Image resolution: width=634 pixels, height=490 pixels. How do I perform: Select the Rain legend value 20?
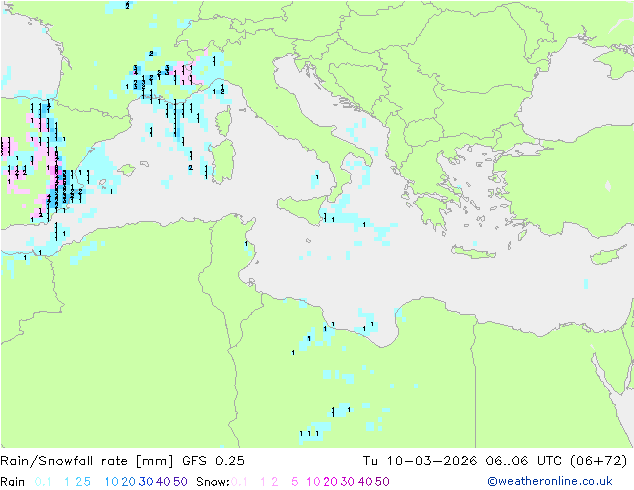[x=128, y=482]
